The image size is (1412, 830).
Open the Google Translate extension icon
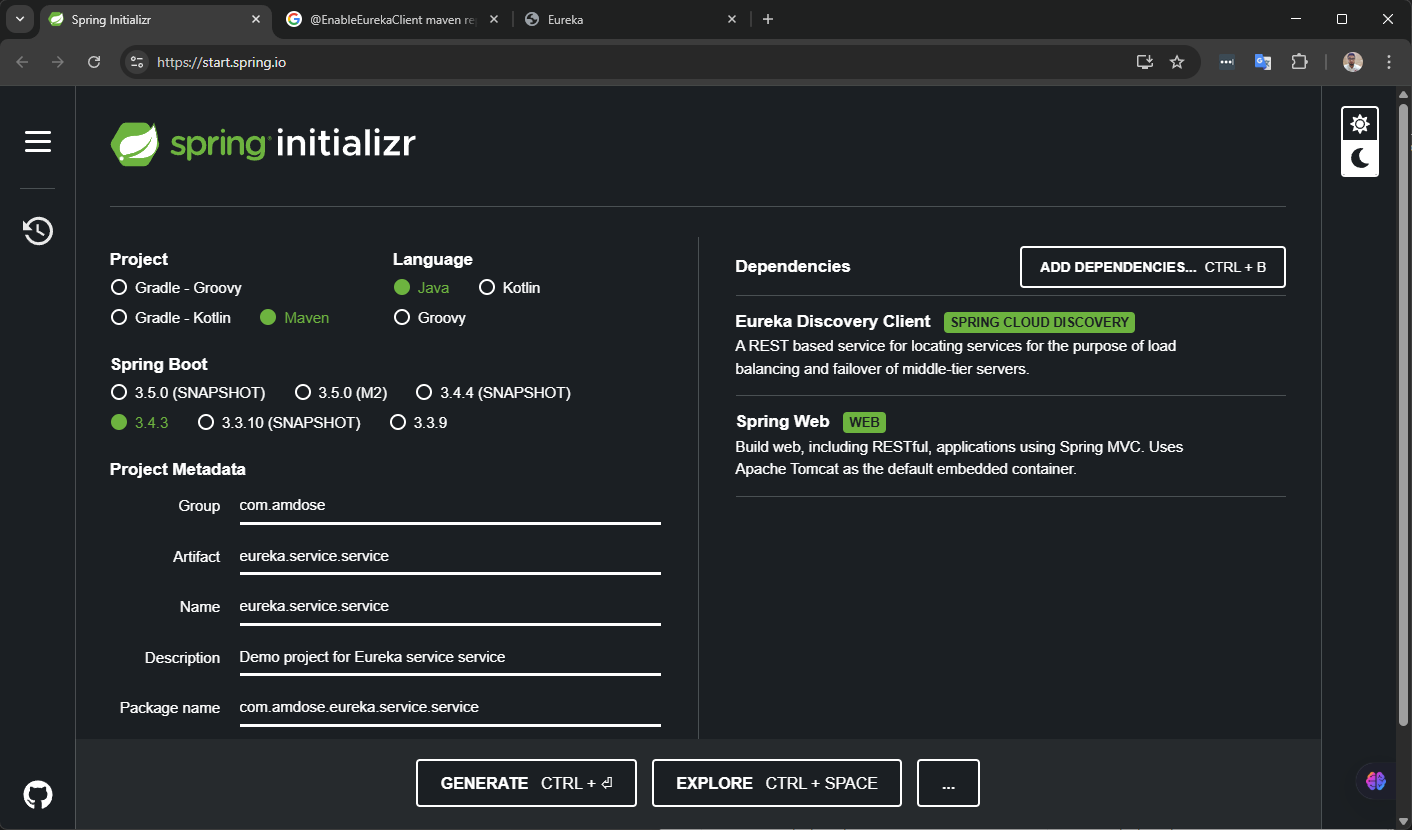[1263, 62]
